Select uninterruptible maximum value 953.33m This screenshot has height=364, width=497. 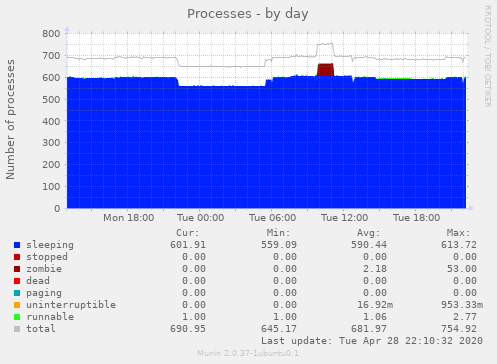click(462, 305)
